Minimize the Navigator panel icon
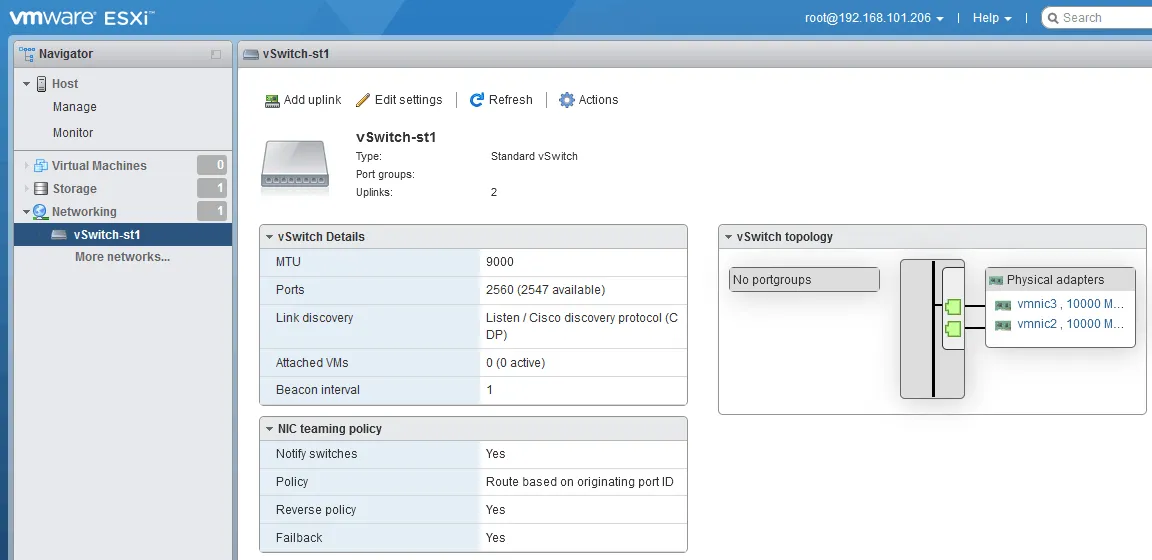 tap(216, 54)
